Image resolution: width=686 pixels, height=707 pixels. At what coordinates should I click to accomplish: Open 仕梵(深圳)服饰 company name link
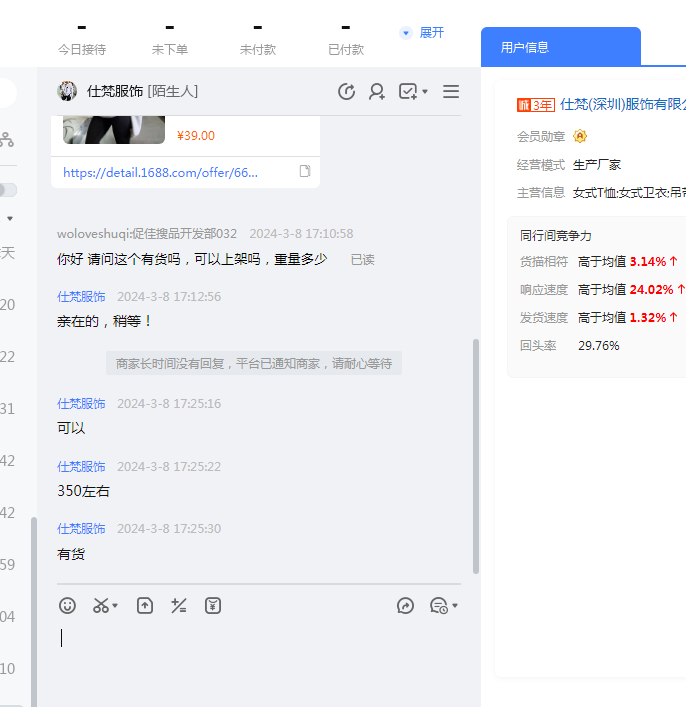(x=622, y=104)
